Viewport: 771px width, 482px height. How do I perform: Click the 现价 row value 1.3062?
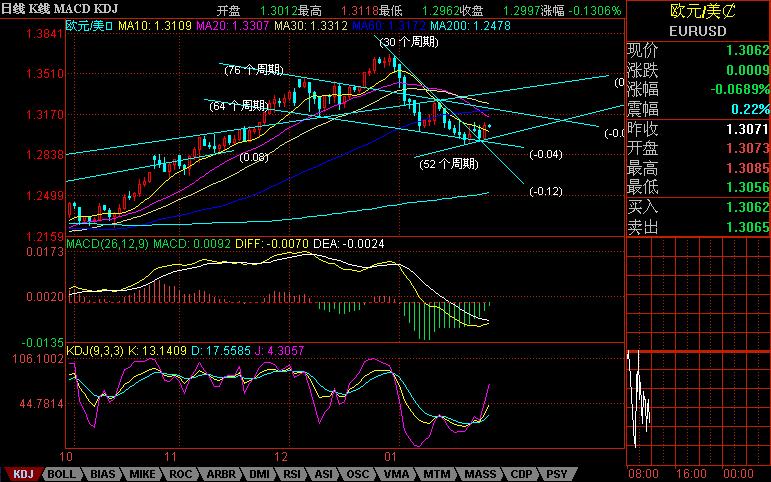click(x=747, y=50)
